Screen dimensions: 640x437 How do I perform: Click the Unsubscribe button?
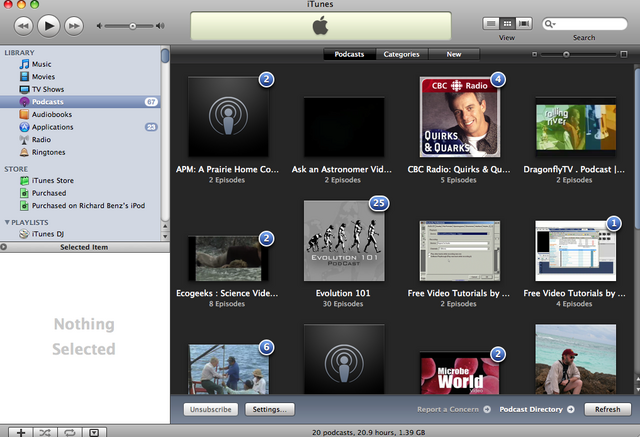[x=211, y=409]
